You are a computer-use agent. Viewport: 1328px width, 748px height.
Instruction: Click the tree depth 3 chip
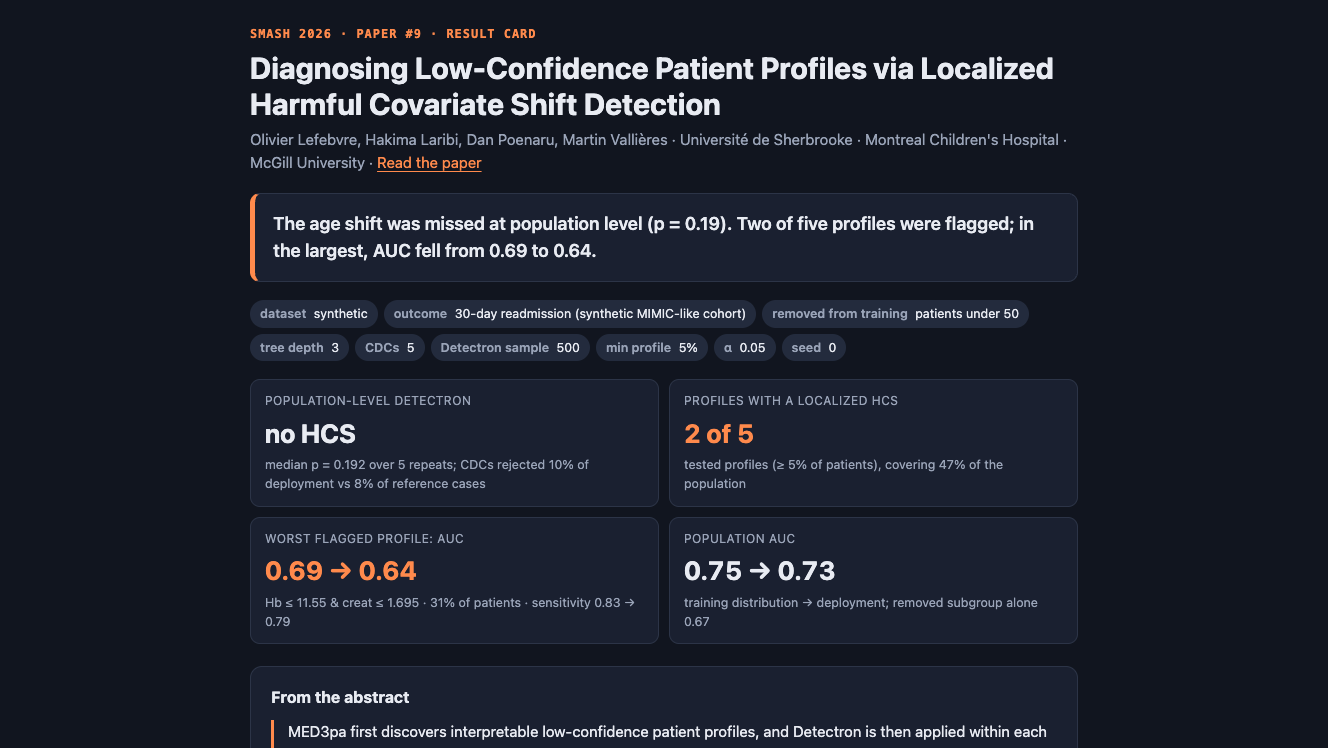(x=299, y=348)
